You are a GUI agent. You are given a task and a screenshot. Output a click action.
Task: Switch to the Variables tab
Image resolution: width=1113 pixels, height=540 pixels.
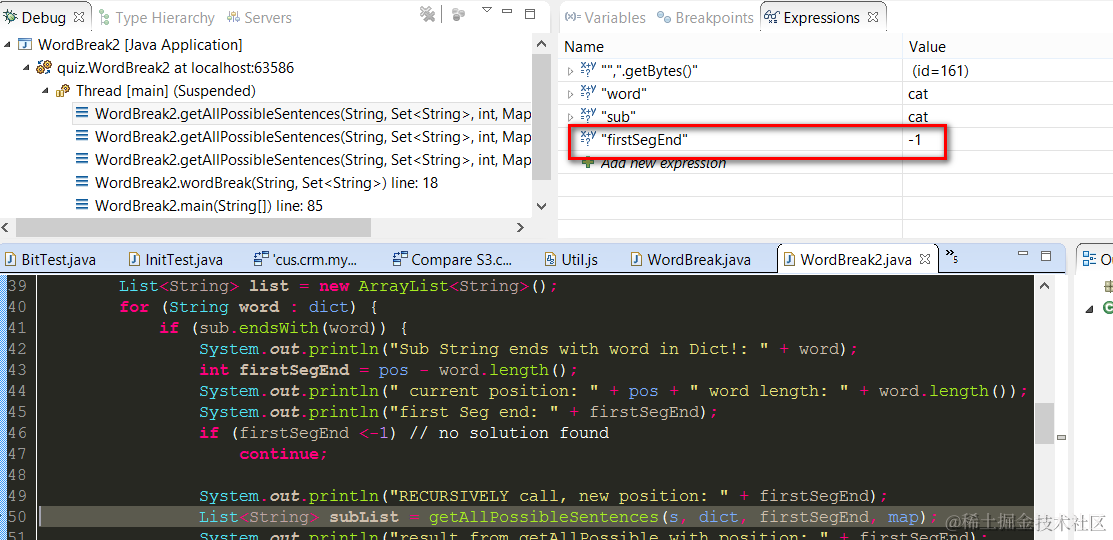click(x=606, y=18)
